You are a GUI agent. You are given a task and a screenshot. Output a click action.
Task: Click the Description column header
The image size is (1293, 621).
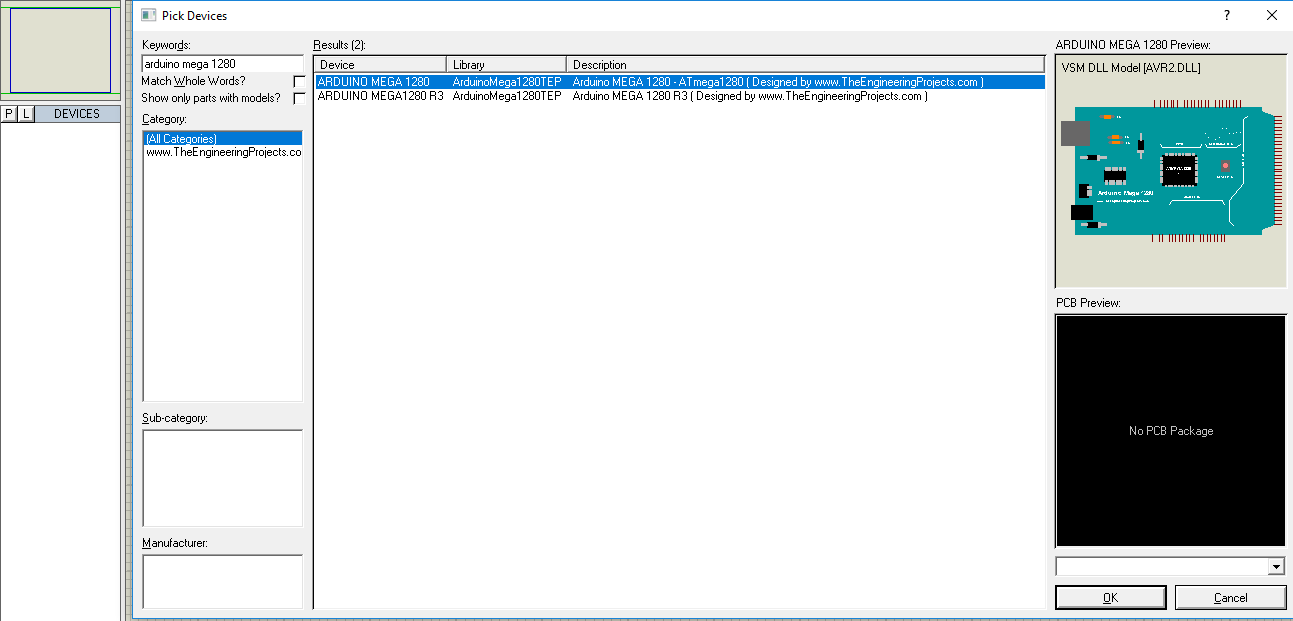(x=805, y=65)
